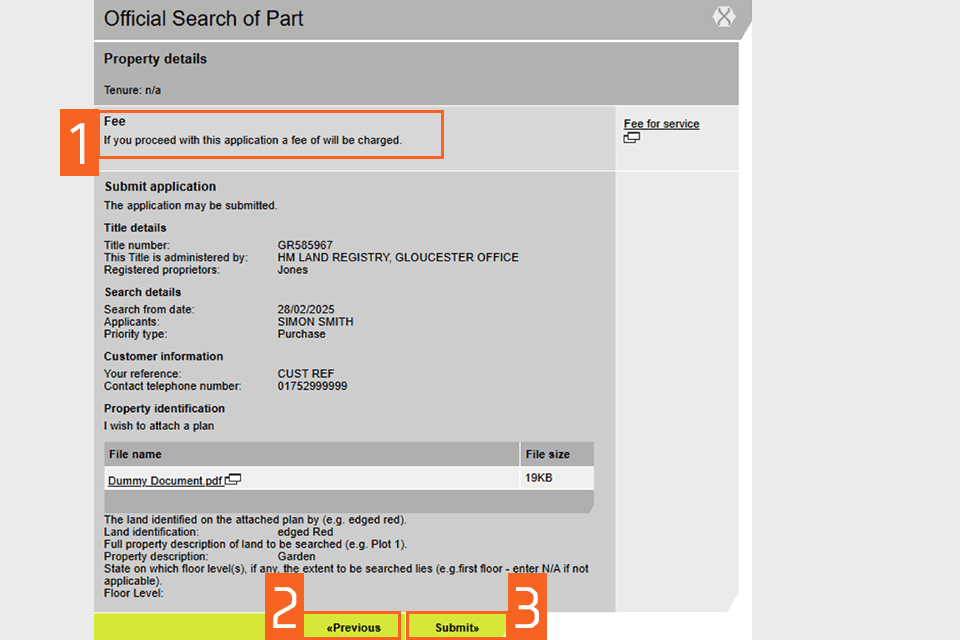
Task: Click the Fee heading text
Action: [x=115, y=121]
